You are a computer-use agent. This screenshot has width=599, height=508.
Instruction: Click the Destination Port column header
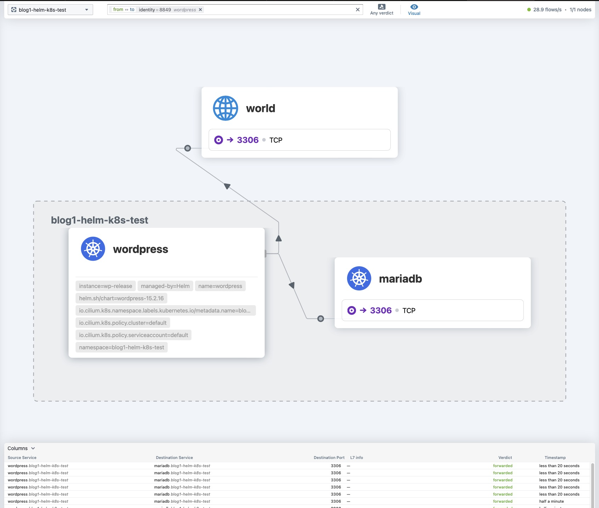329,458
